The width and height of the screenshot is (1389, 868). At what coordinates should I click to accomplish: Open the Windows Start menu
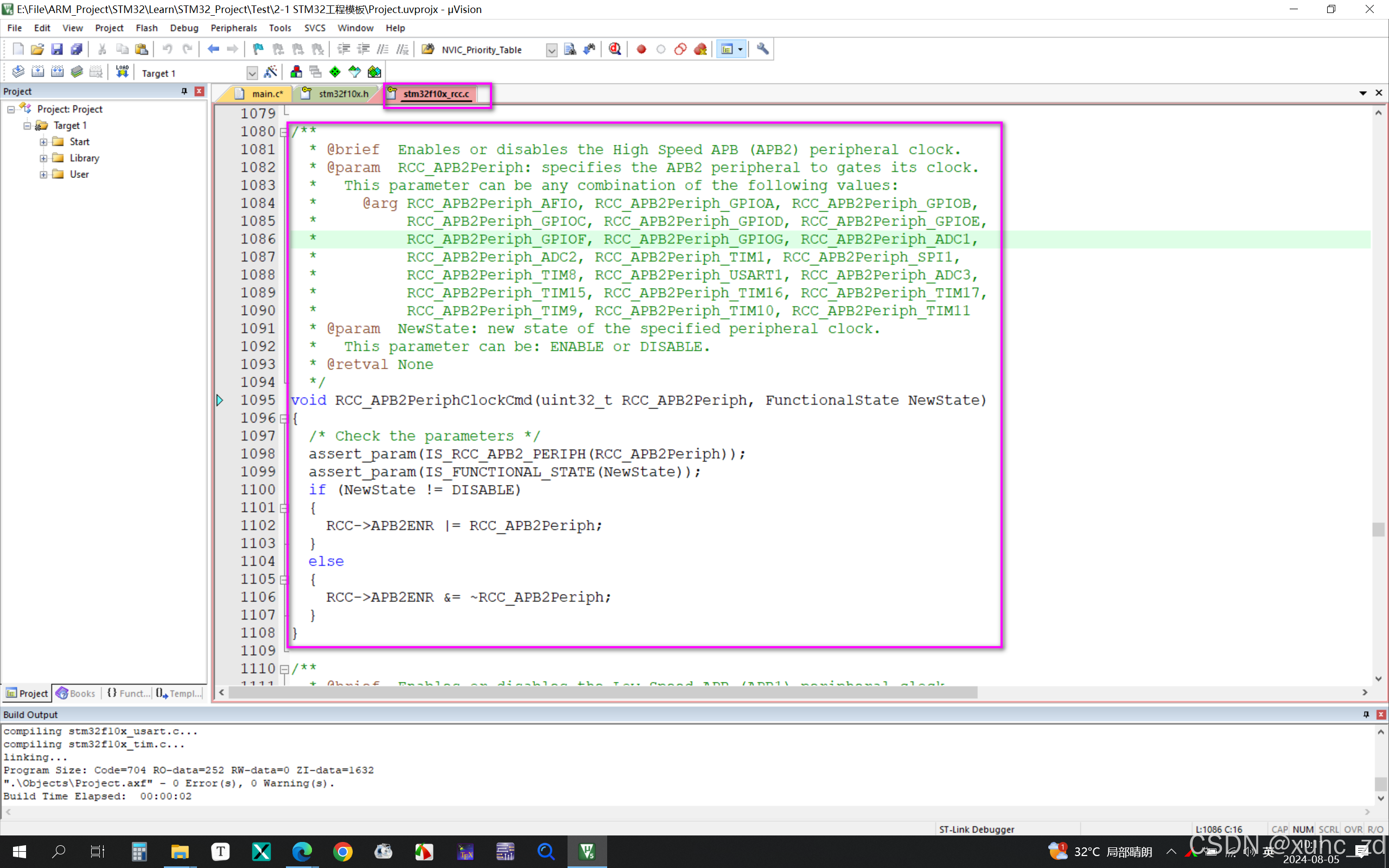coord(20,852)
